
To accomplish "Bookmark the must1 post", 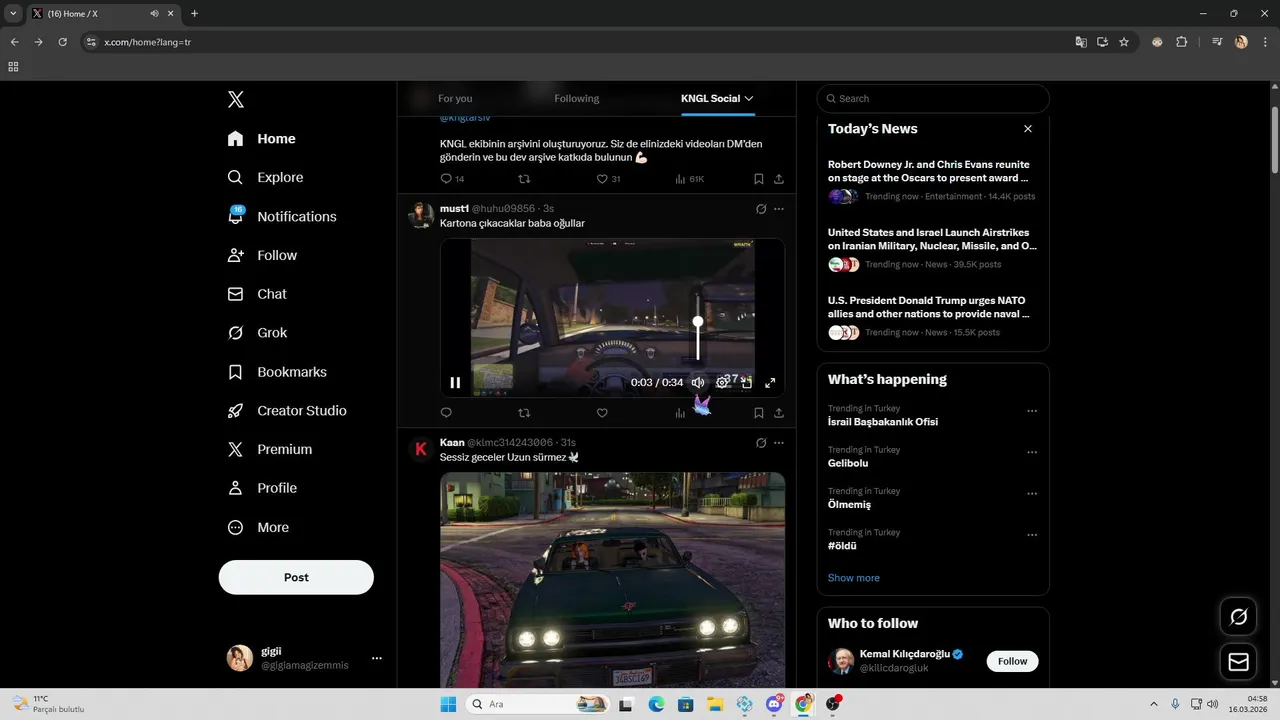I will click(759, 413).
